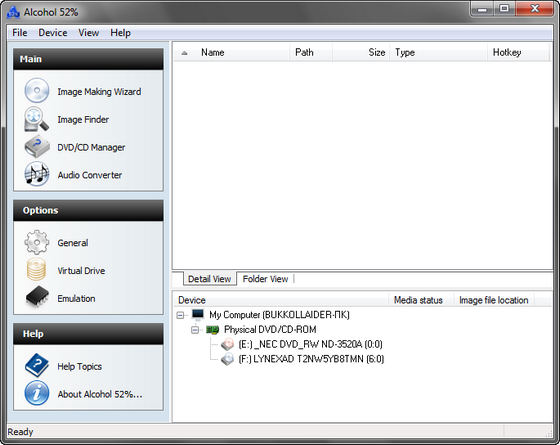Open the Image Making Wizard icon
Image resolution: width=560 pixels, height=445 pixels.
37,91
